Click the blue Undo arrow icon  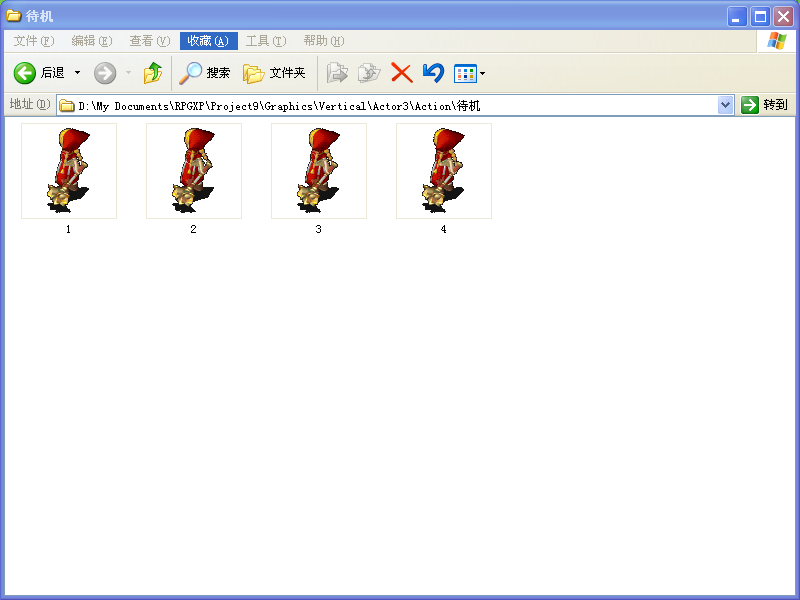pyautogui.click(x=433, y=73)
